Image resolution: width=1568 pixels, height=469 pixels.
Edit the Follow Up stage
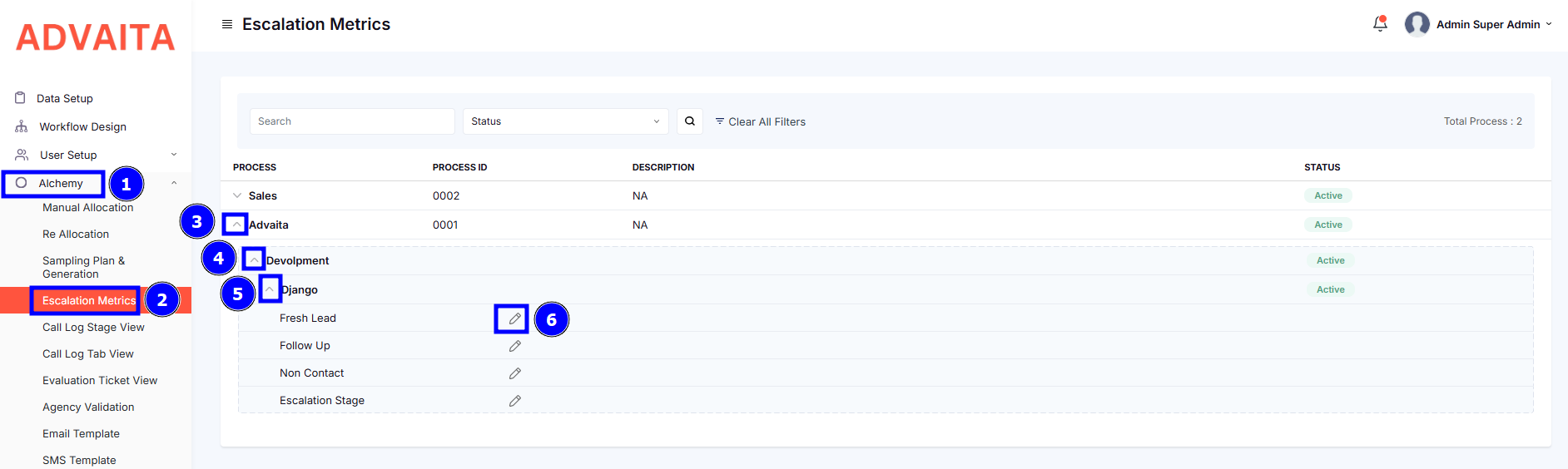click(x=515, y=346)
